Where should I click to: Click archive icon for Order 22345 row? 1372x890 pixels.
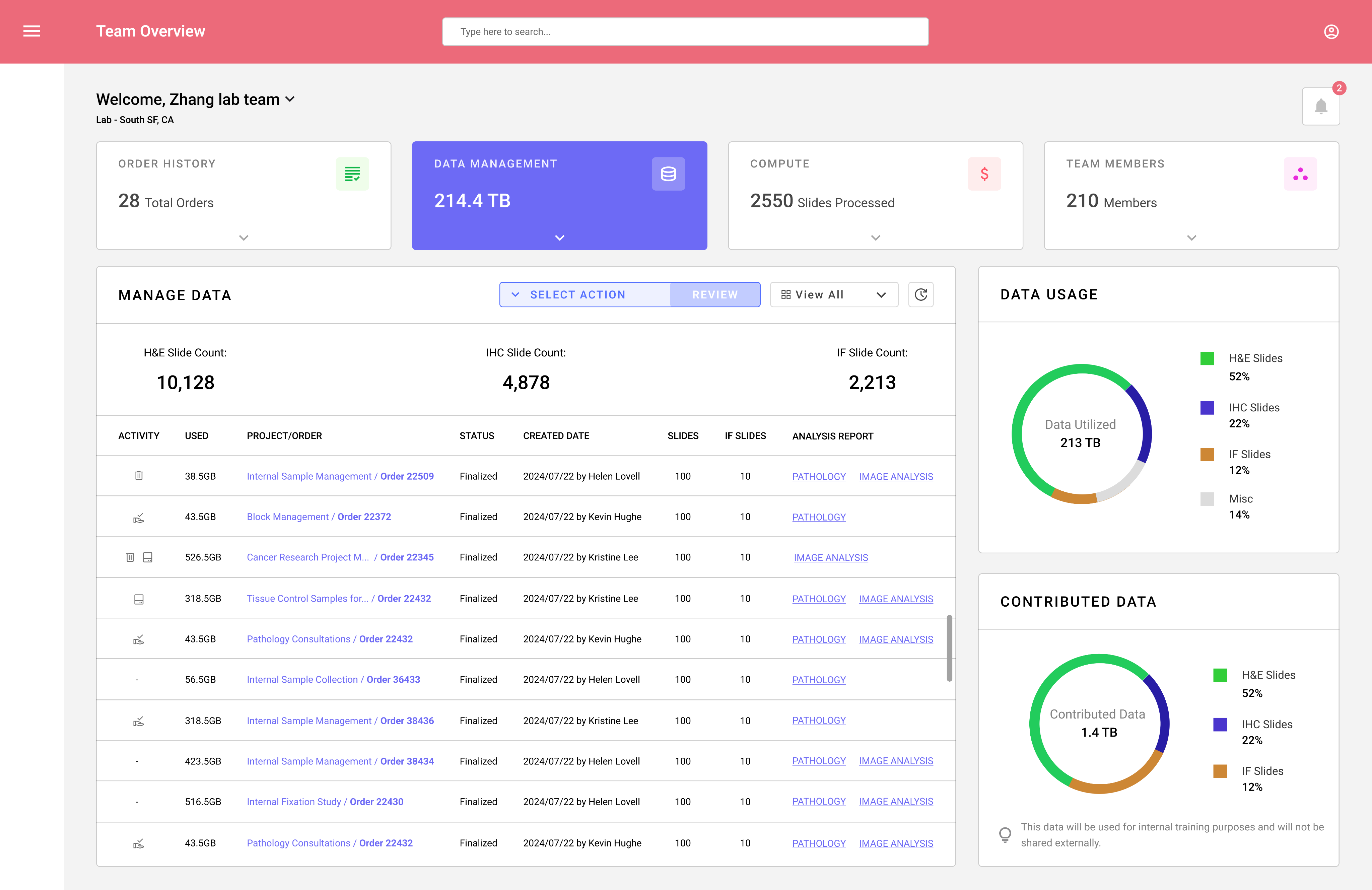tap(148, 557)
